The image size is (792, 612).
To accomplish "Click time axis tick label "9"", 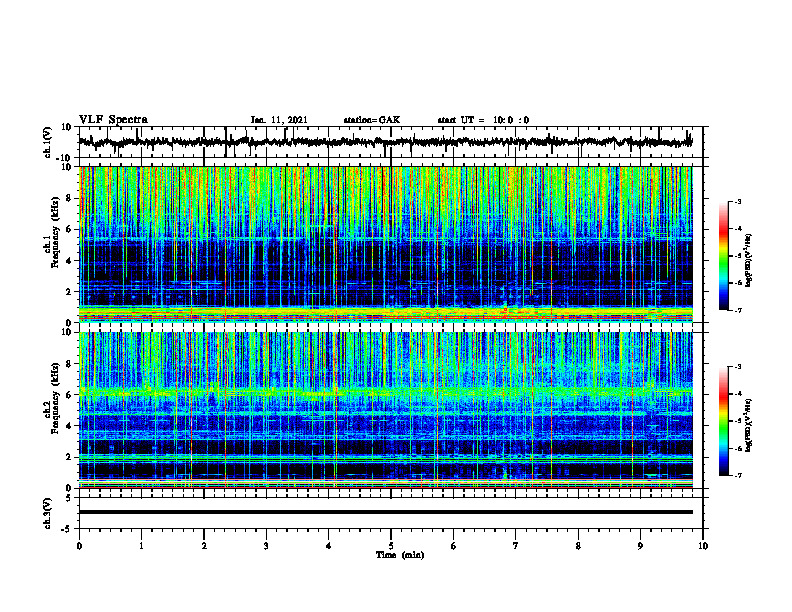I will tap(640, 546).
